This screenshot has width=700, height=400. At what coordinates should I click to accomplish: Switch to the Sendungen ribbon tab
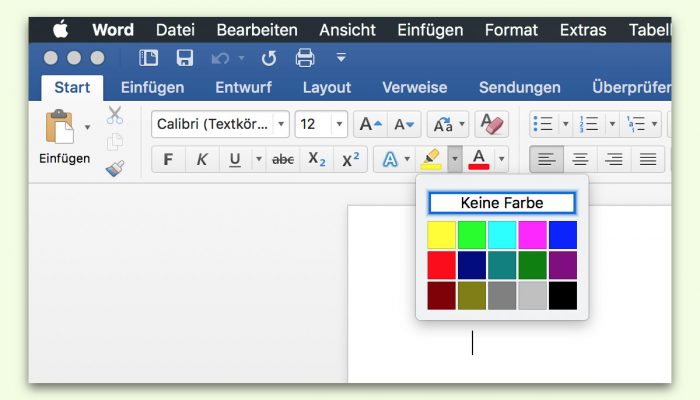(x=520, y=88)
